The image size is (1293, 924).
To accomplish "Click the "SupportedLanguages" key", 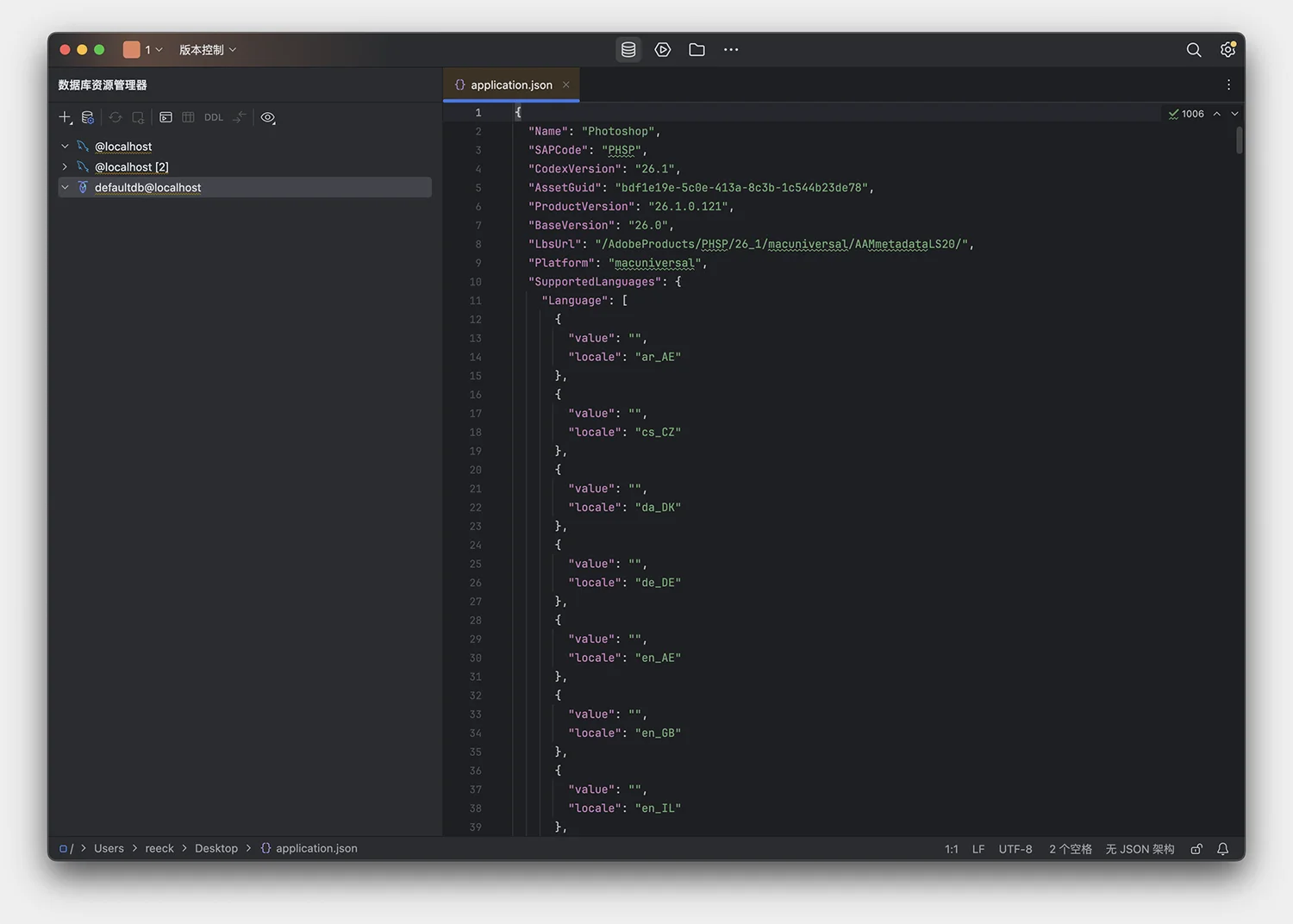I will [595, 282].
